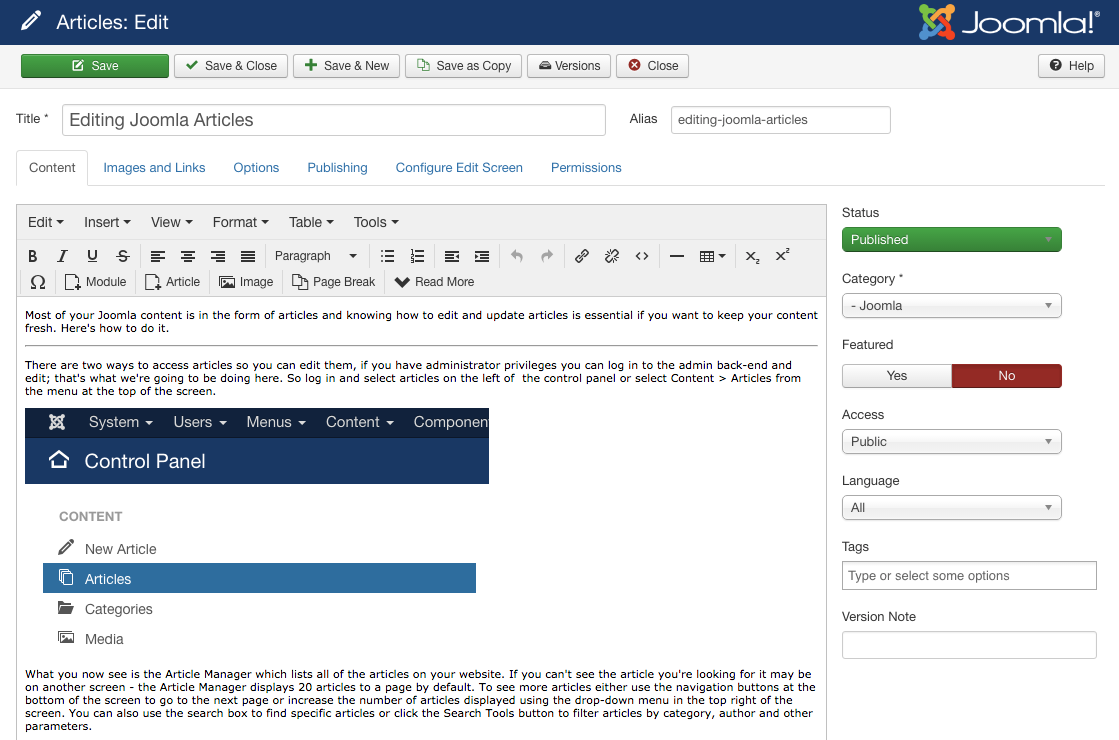The image size is (1119, 740).
Task: Align text right
Action: click(x=218, y=255)
